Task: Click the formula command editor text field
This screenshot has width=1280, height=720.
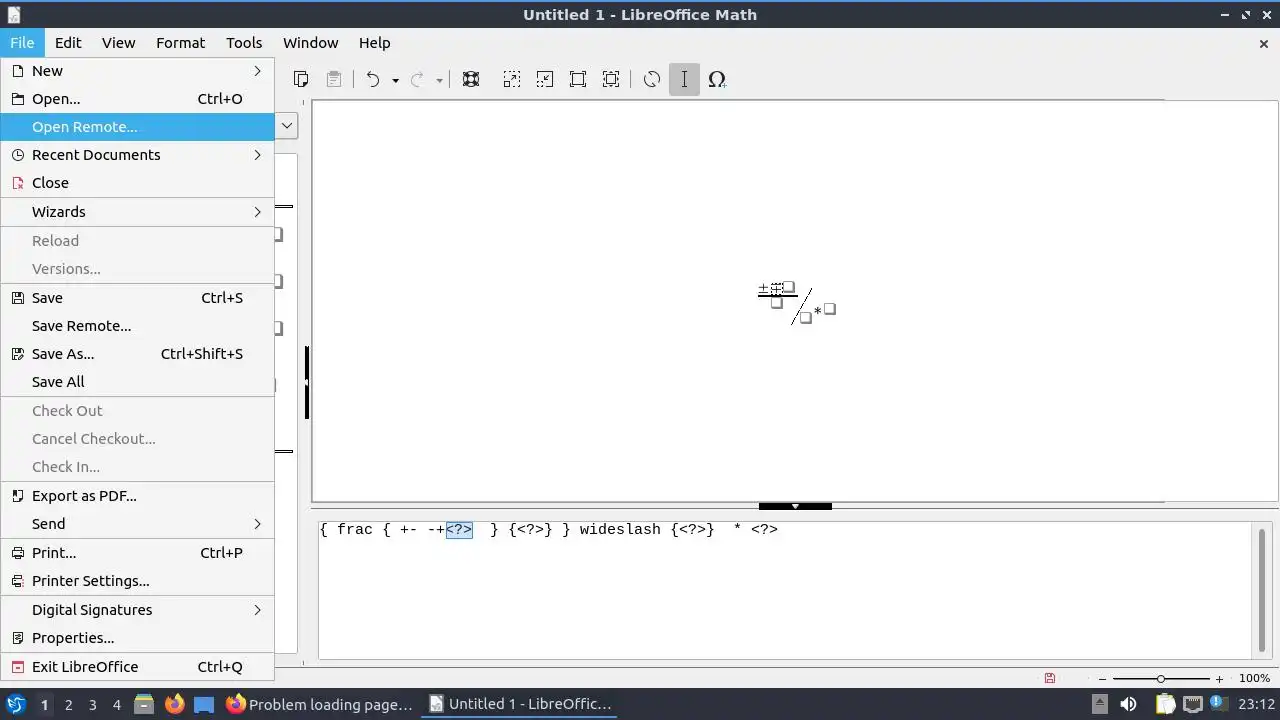Action: (785, 590)
